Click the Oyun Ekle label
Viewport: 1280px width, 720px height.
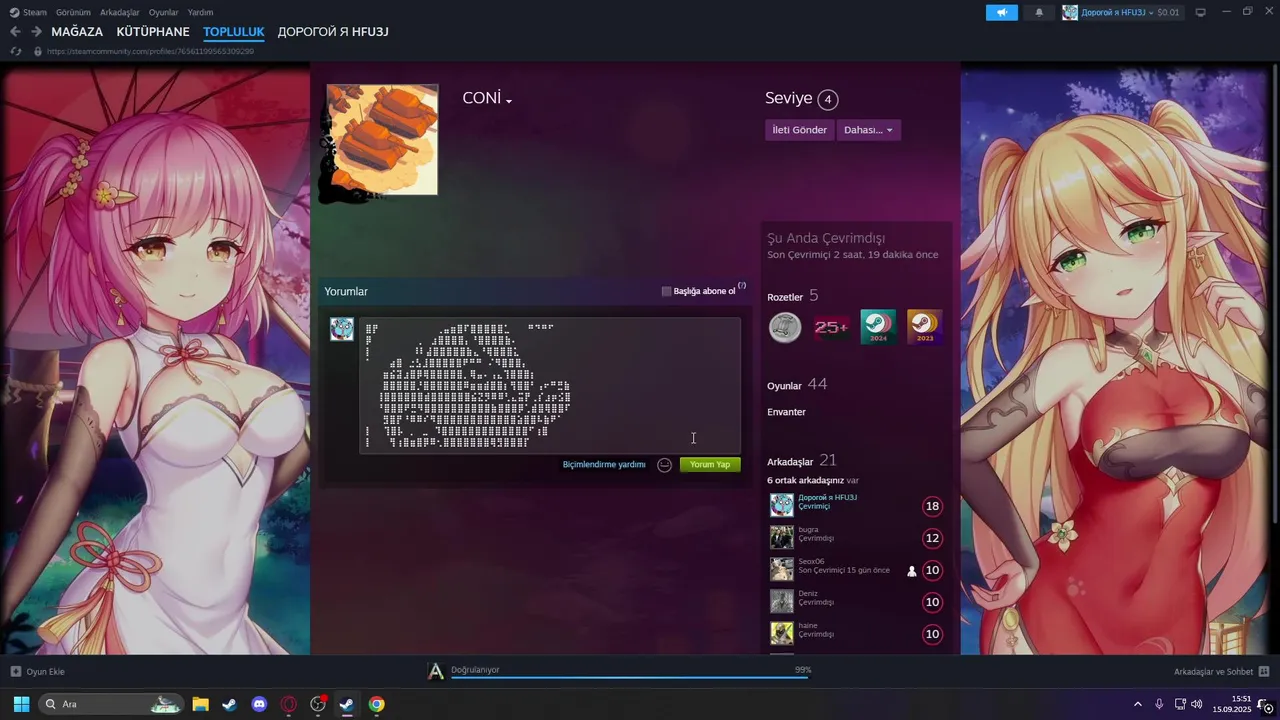click(x=45, y=672)
